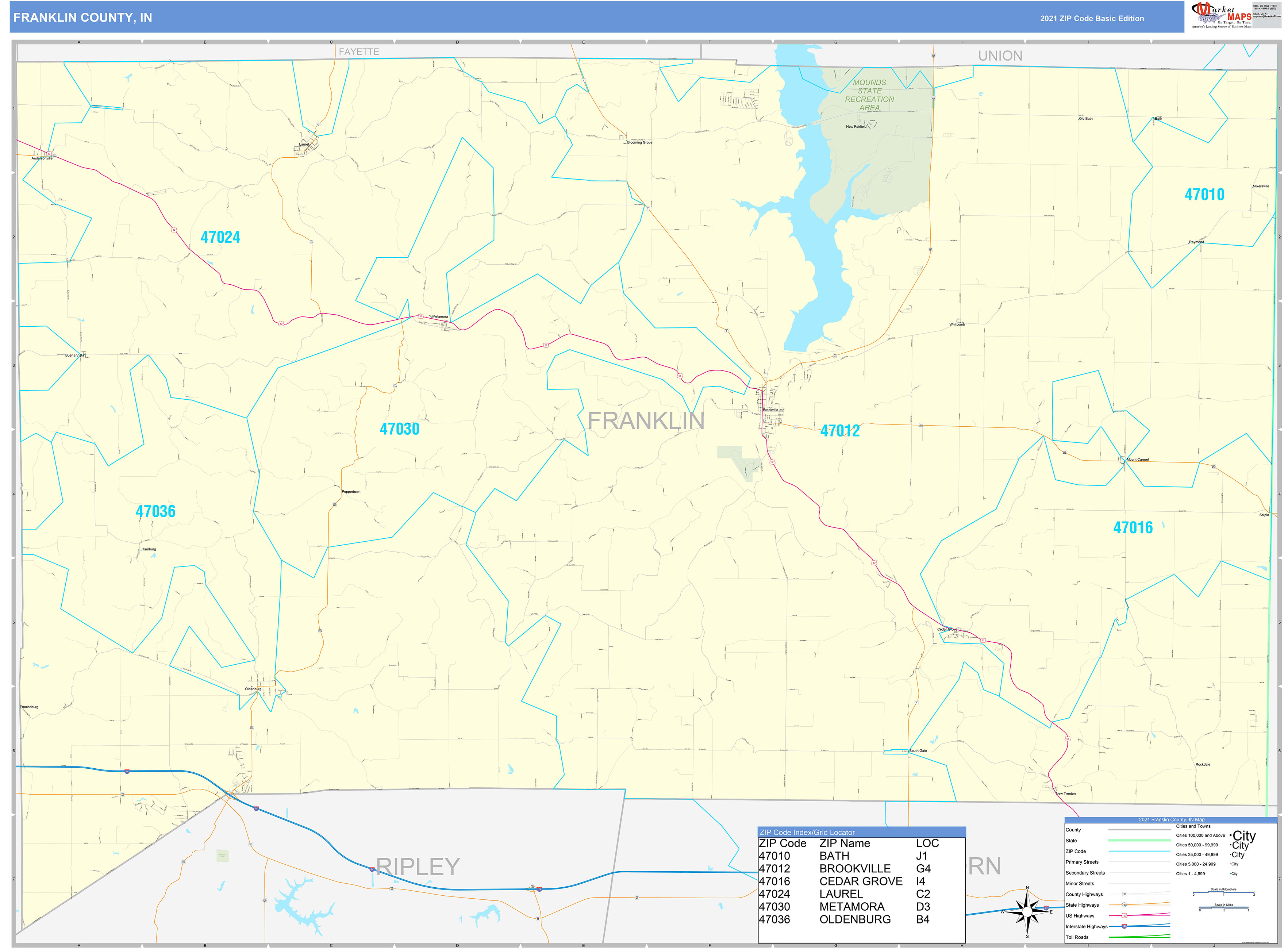Click the 2021 Franklin County, IN Map legend title
Viewport: 1288px width, 949px height.
(1171, 820)
